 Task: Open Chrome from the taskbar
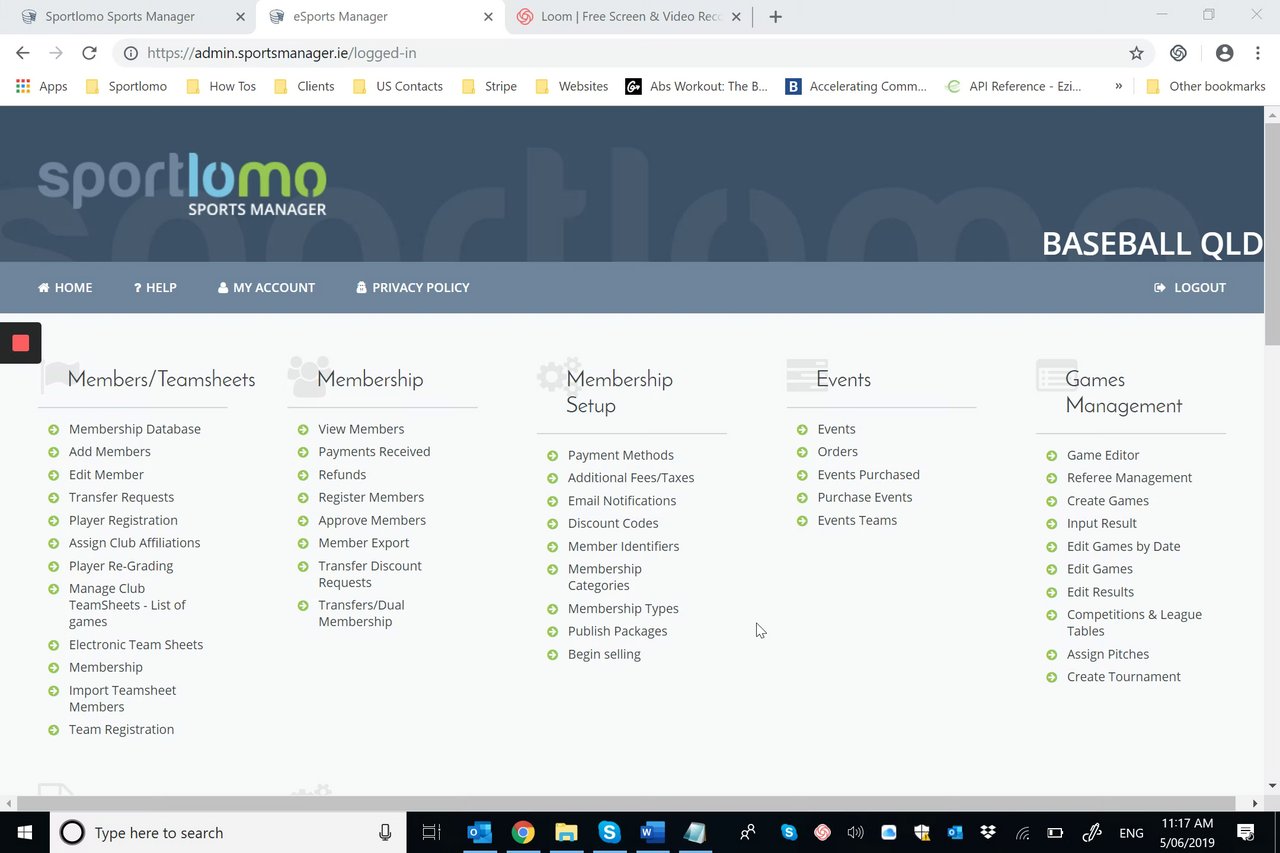[x=522, y=832]
